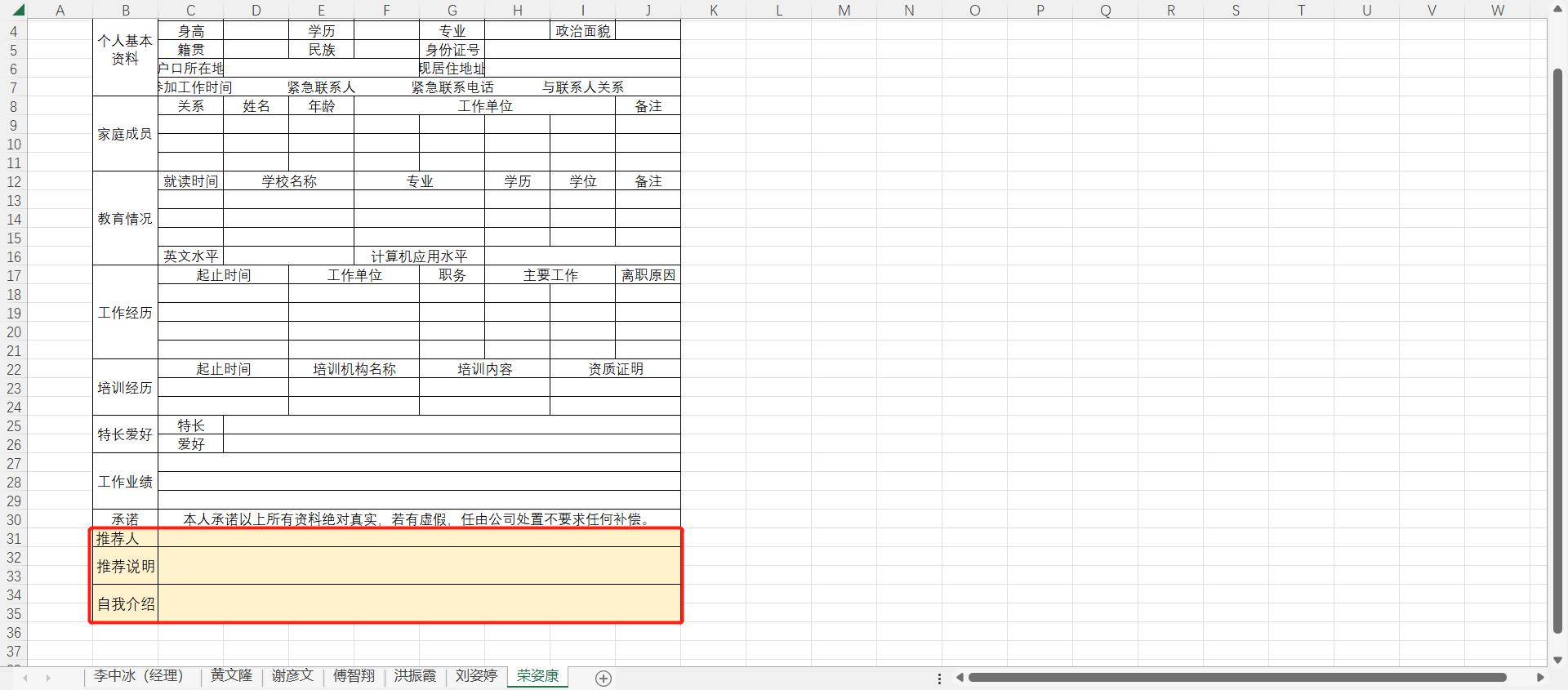The height and width of the screenshot is (690, 1568).
Task: Click the 工作业绩 cell
Action: pyautogui.click(x=125, y=482)
